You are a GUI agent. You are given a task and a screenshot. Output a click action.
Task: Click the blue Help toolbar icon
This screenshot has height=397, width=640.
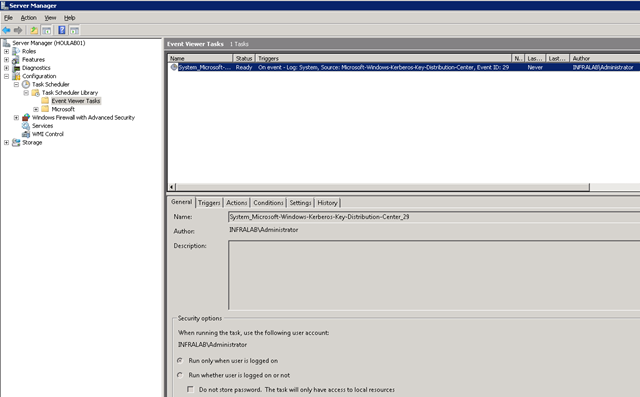(62, 30)
